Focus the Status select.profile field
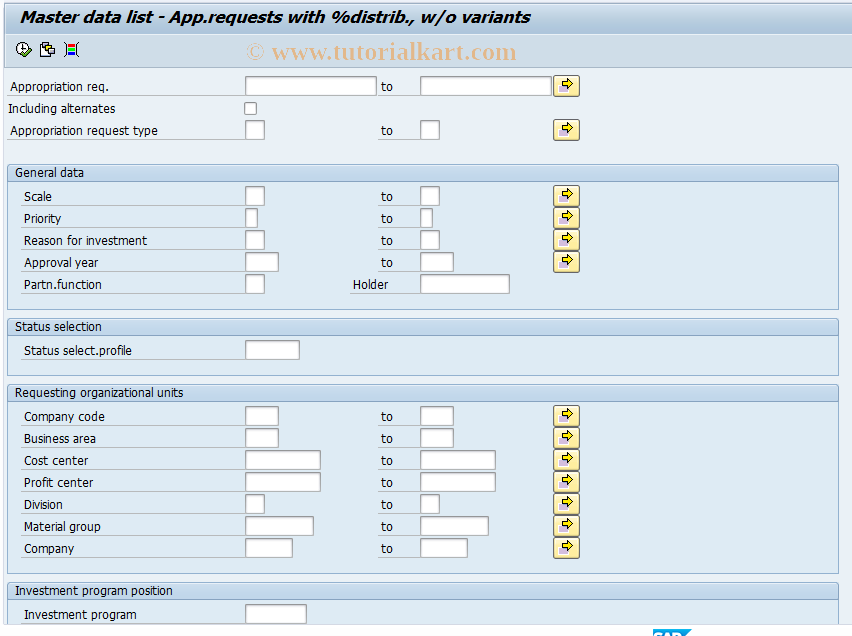Screen dimensions: 852x636 (x=272, y=350)
